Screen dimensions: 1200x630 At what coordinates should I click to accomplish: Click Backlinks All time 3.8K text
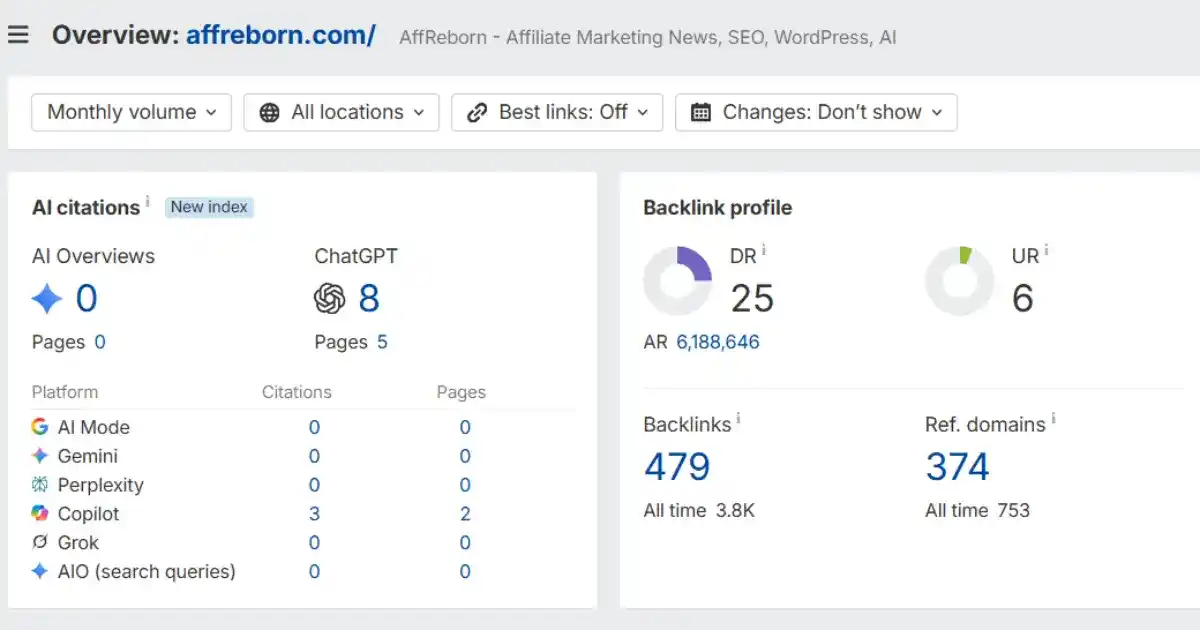click(x=699, y=510)
